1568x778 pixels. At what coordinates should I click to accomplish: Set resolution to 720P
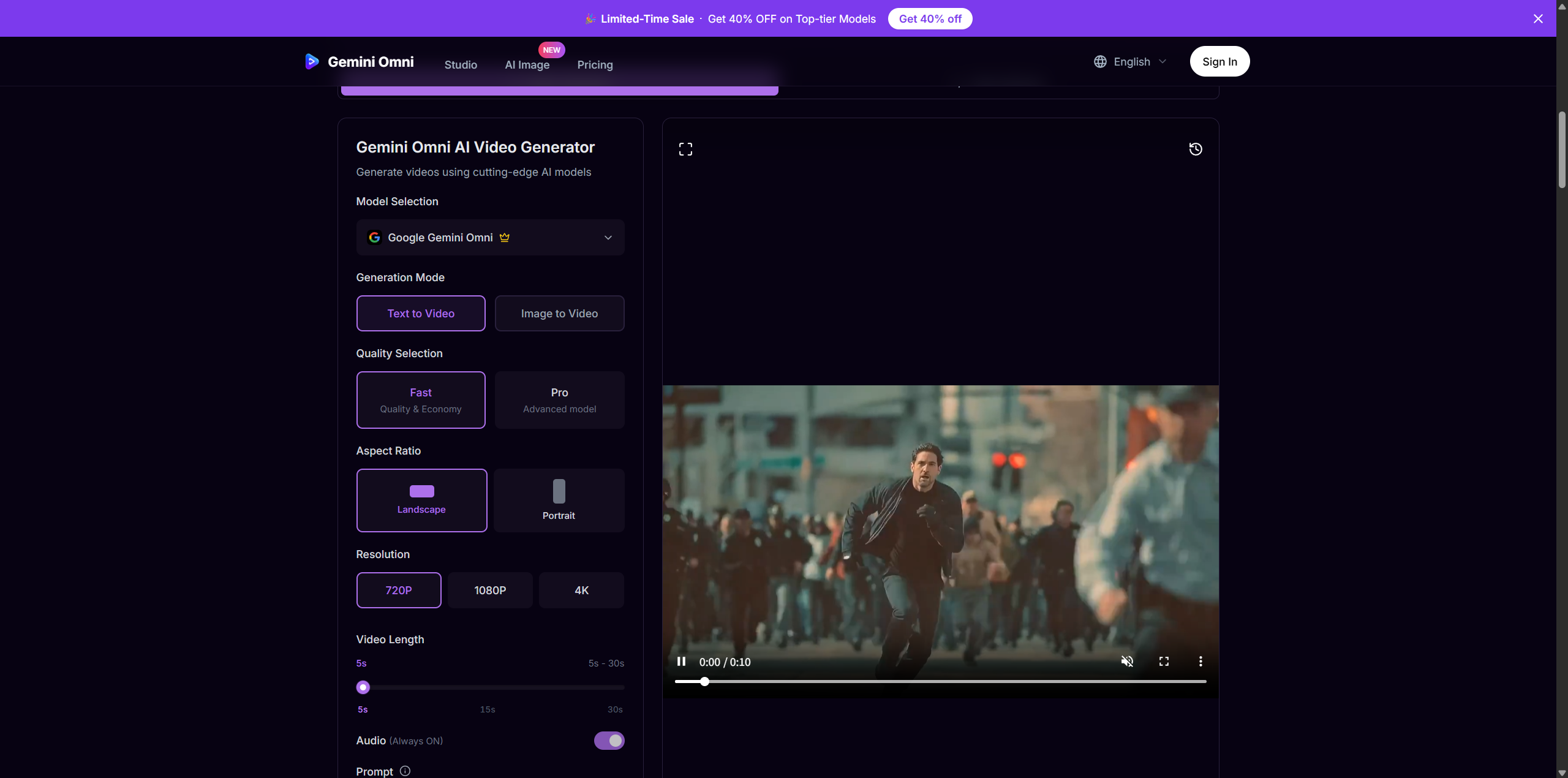click(399, 591)
